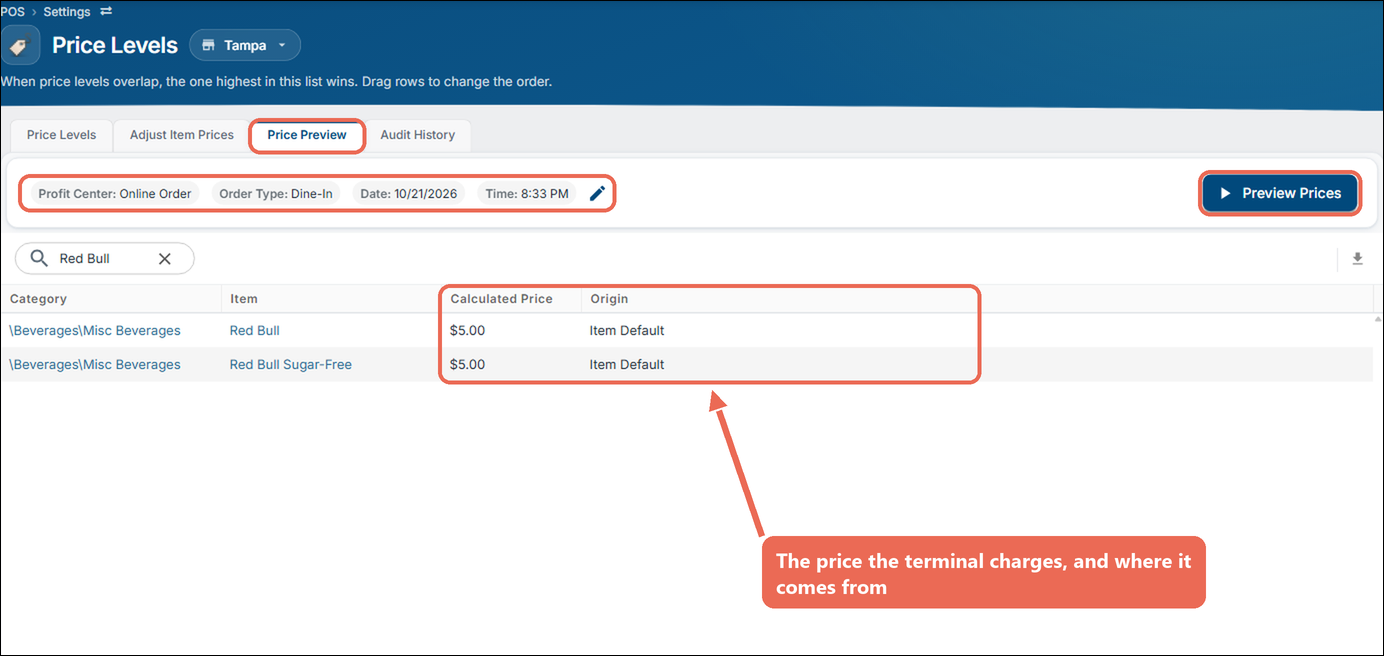Click the Order Type: Dine-In chip
This screenshot has width=1384, height=656.
(276, 194)
